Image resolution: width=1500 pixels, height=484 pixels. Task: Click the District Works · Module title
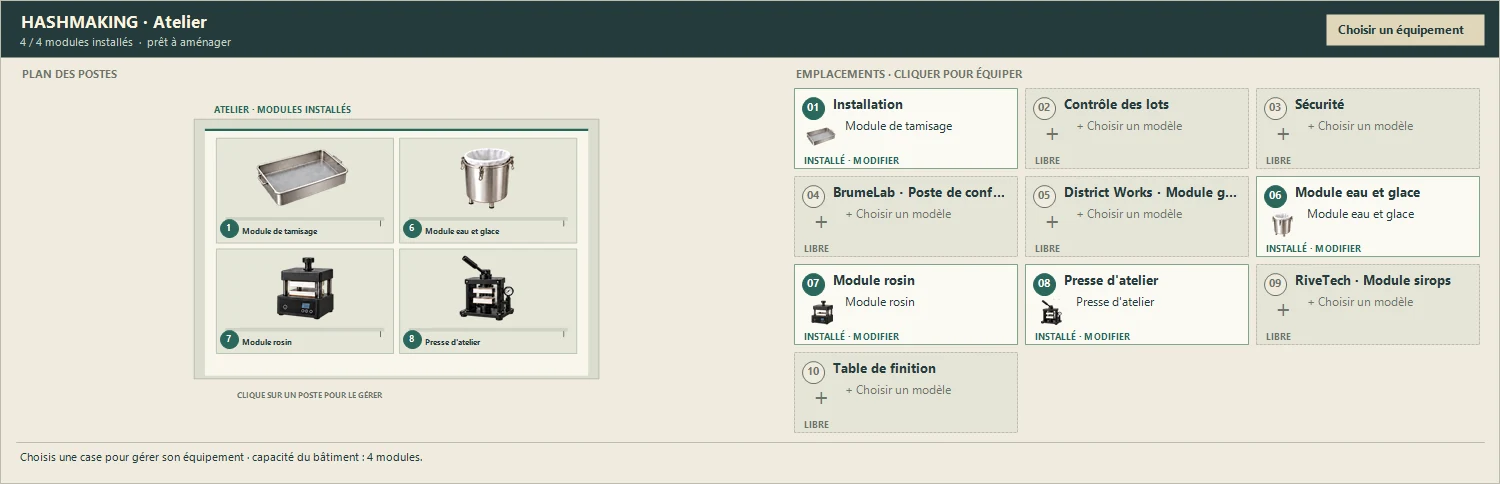[x=1151, y=192]
